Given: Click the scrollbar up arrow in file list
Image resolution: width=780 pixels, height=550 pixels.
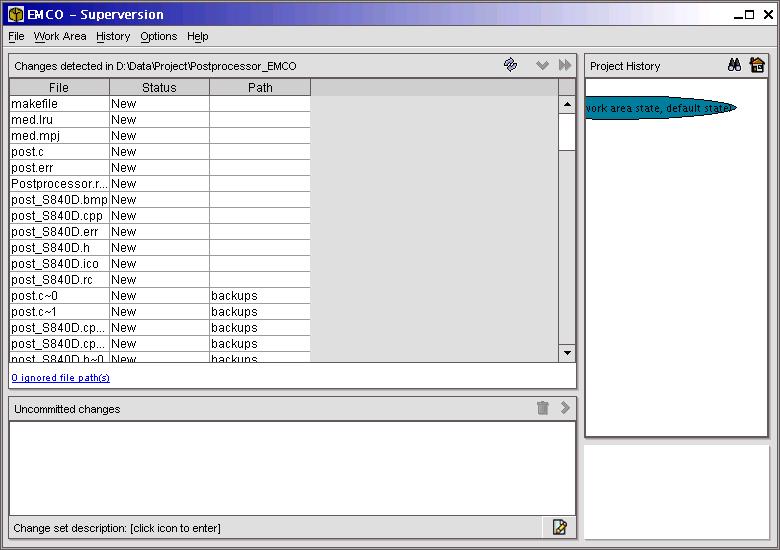Looking at the screenshot, I should click(567, 104).
